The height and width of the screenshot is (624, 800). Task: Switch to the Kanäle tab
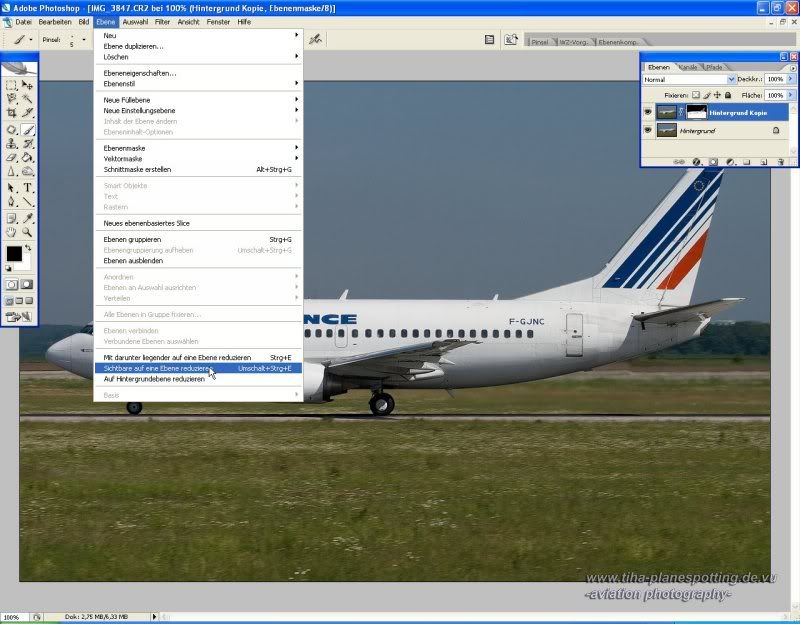pos(688,67)
